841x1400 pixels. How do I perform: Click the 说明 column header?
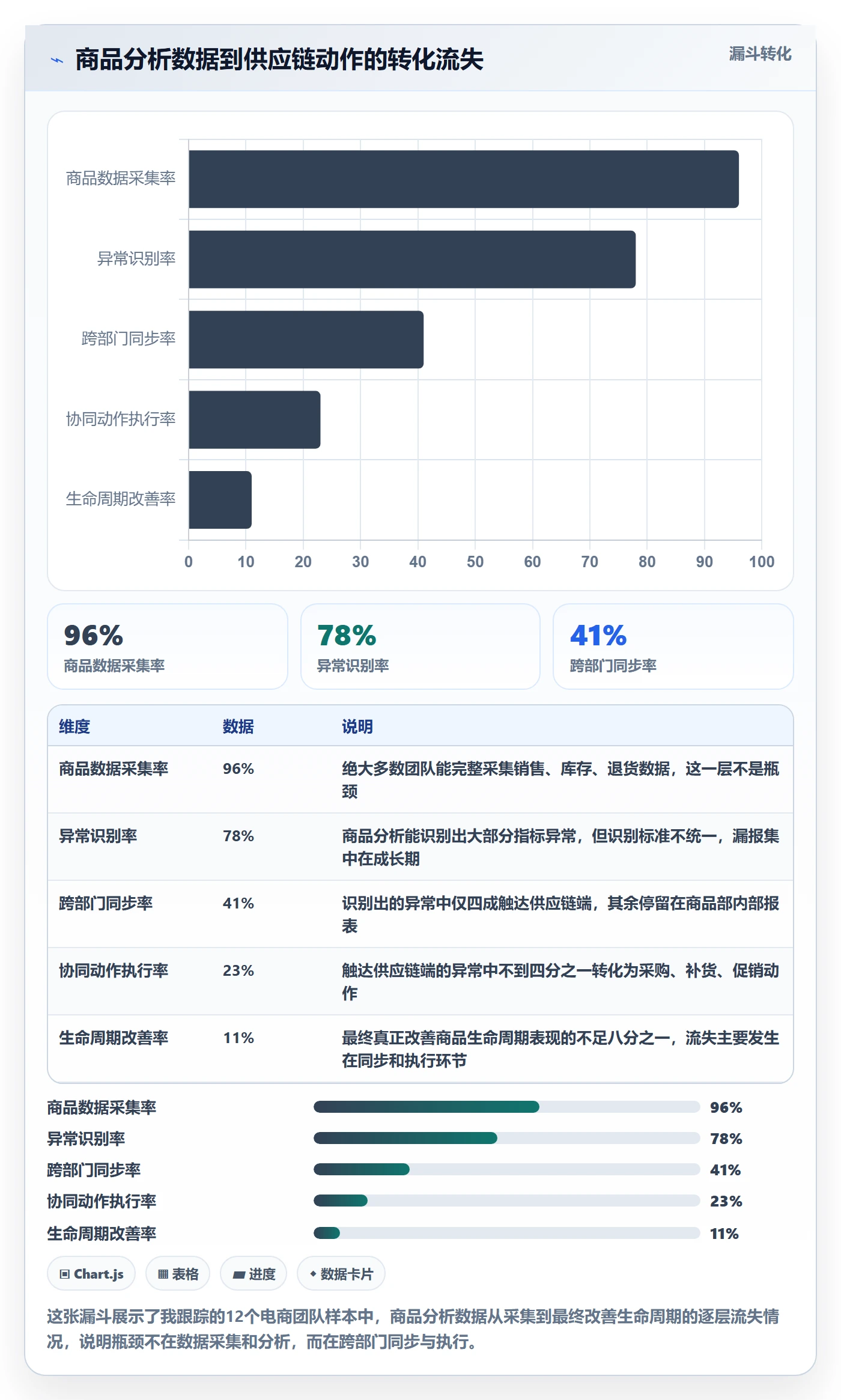pos(357,726)
